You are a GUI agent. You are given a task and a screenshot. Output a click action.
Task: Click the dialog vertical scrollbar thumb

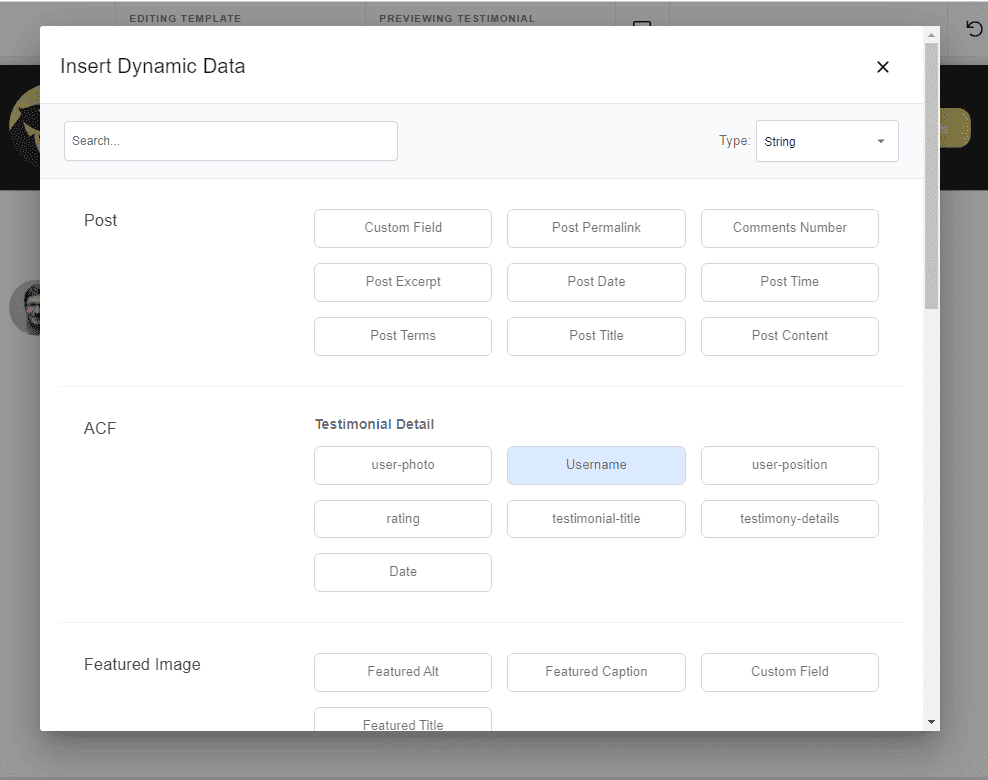(x=931, y=176)
